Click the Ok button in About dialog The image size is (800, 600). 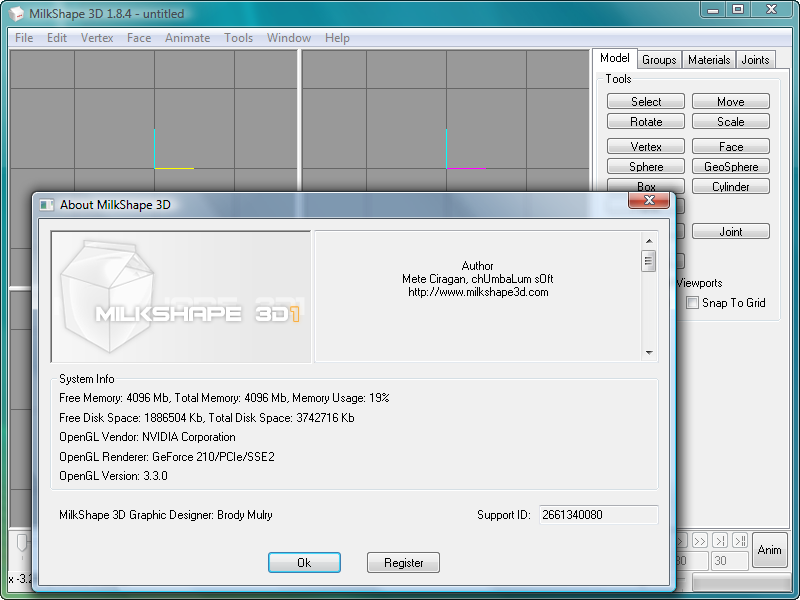tap(304, 562)
